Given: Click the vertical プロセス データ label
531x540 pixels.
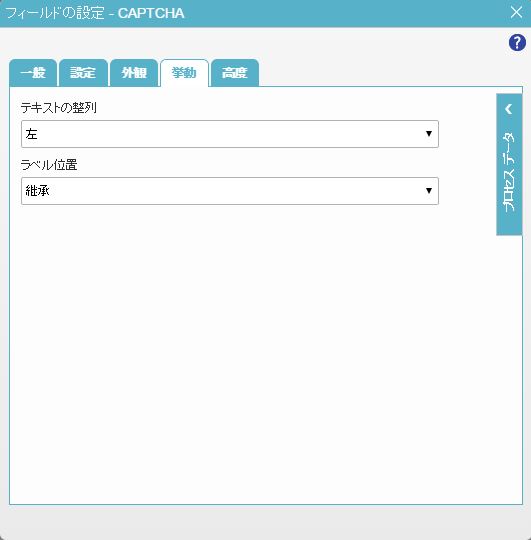Looking at the screenshot, I should 509,171.
